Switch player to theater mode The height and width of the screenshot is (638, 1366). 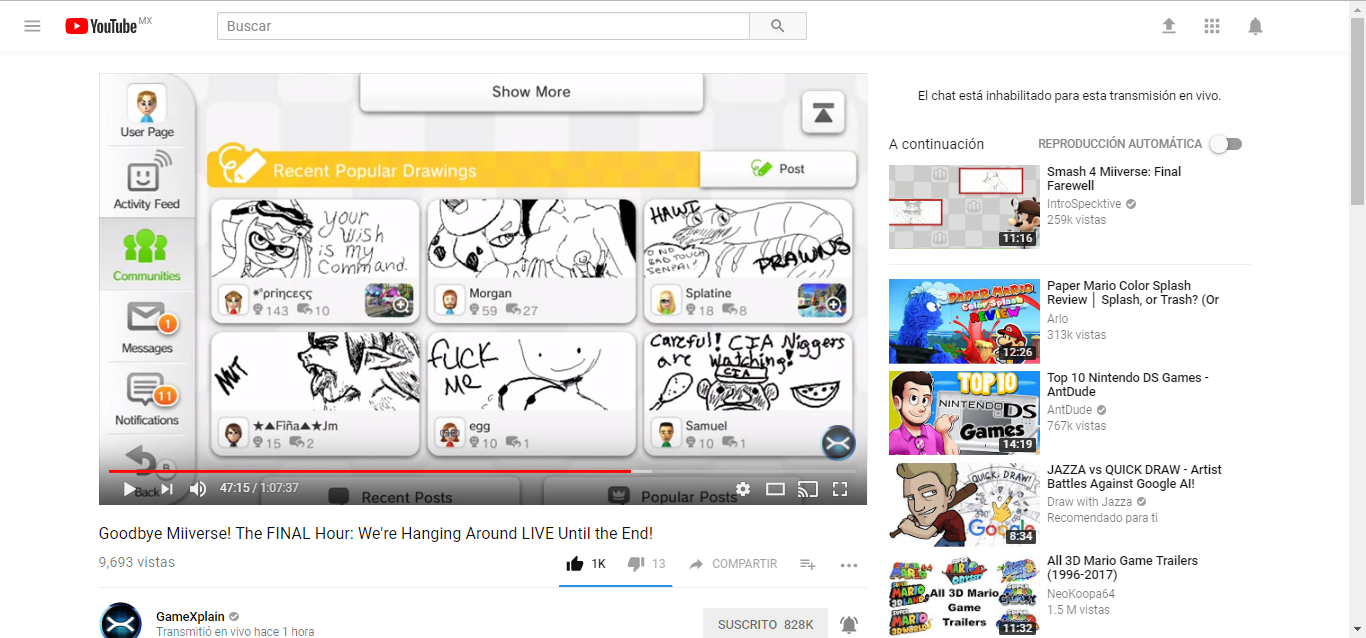coord(775,489)
